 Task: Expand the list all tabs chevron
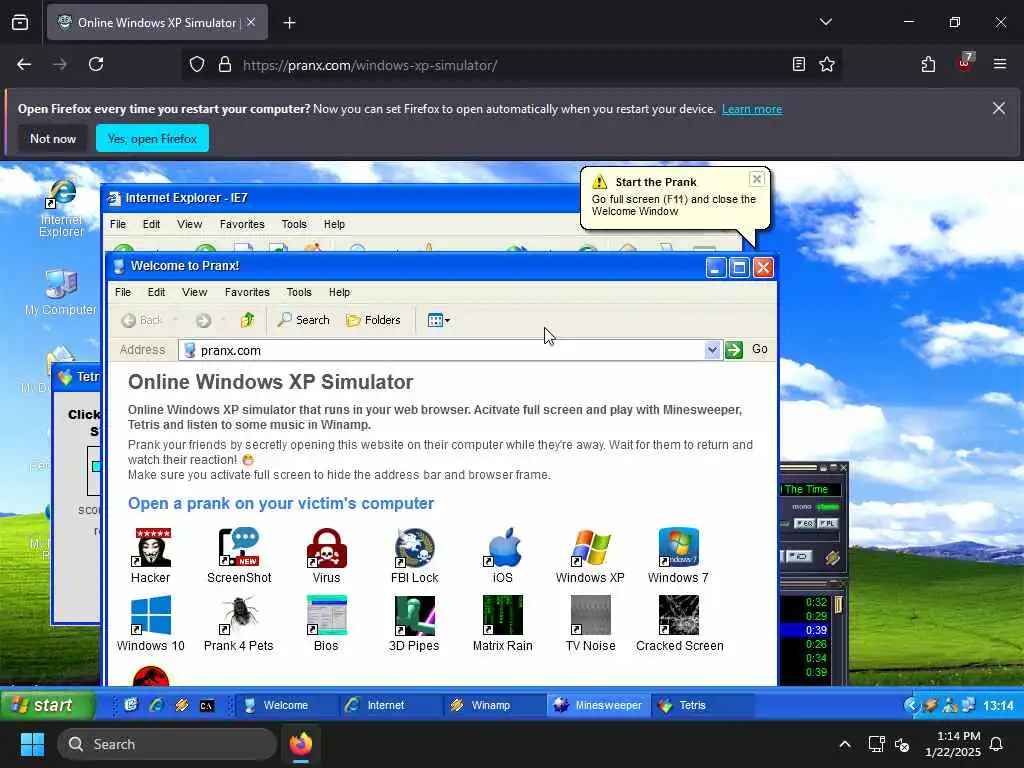click(825, 22)
